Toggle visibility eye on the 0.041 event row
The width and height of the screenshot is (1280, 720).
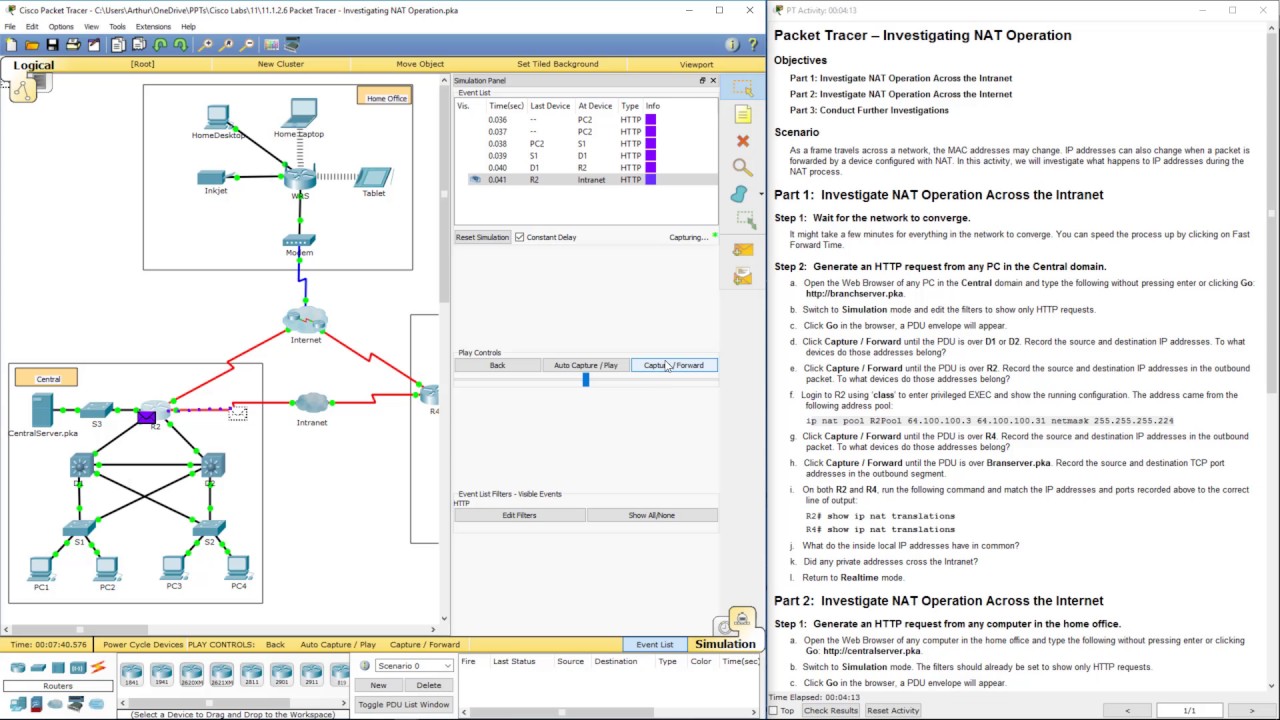click(x=475, y=180)
